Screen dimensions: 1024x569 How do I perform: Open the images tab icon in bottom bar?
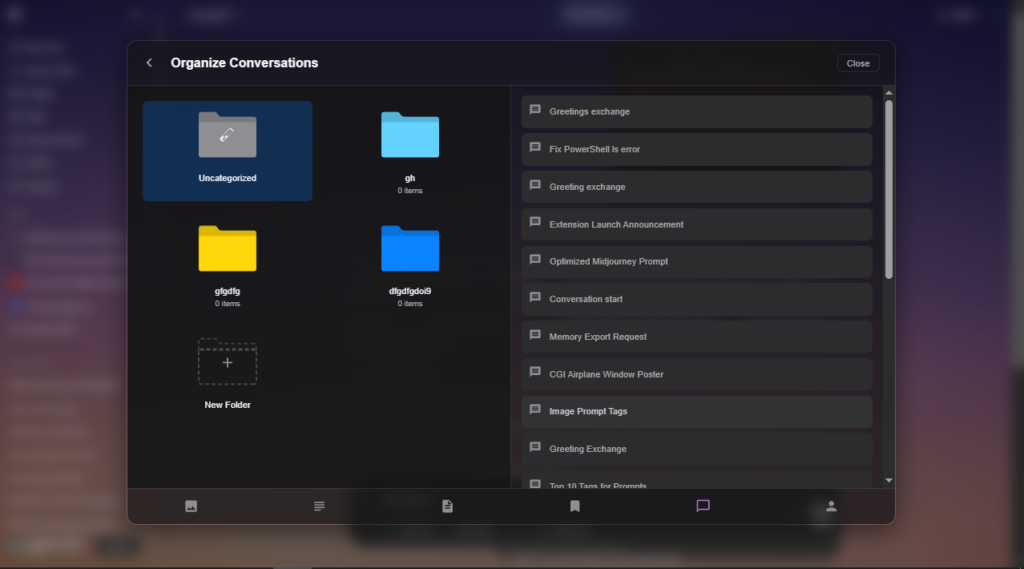tap(191, 506)
